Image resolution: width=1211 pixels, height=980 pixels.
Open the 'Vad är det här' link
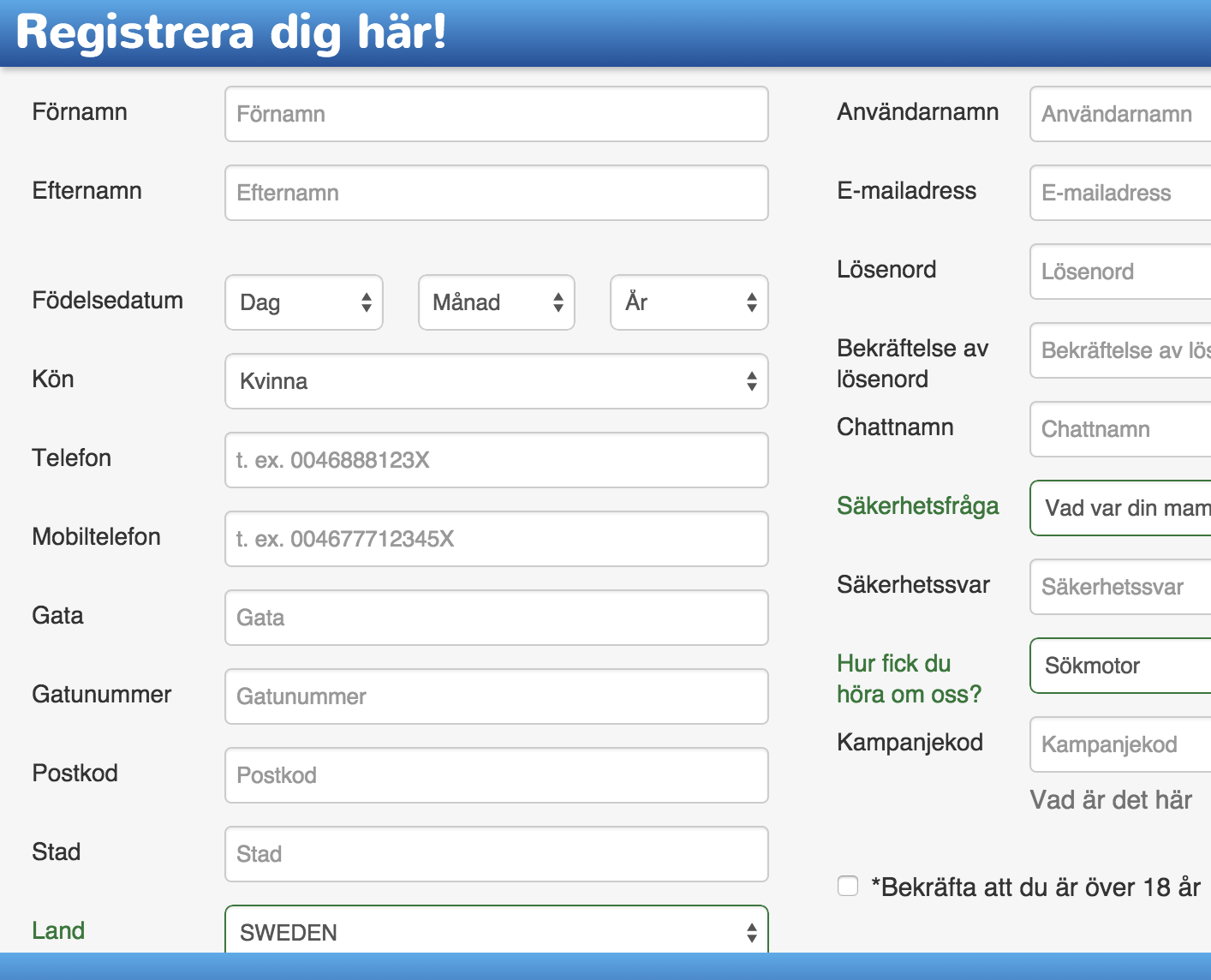click(1111, 800)
